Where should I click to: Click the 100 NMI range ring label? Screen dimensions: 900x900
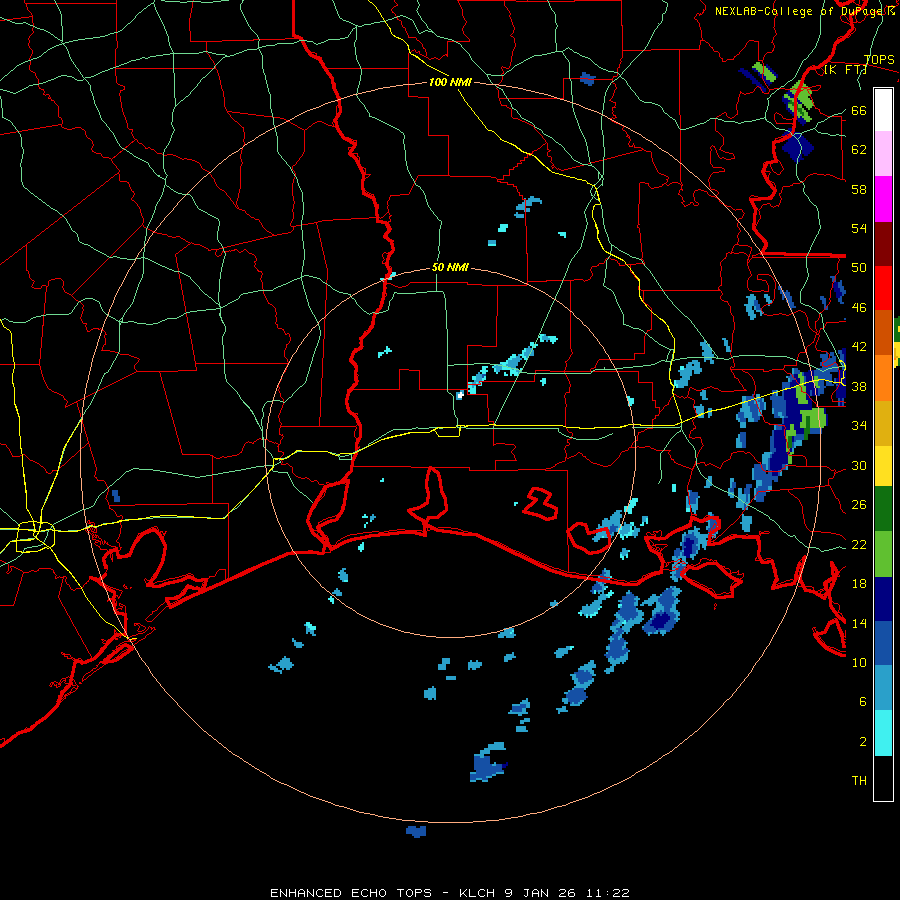450,82
